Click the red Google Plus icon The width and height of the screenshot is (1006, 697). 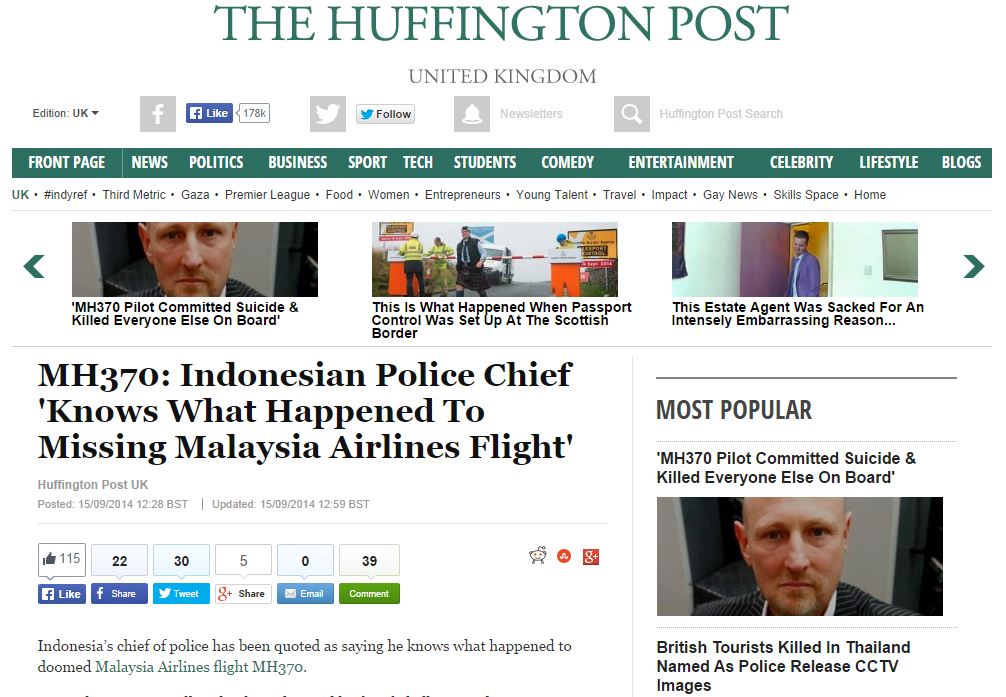coord(591,557)
